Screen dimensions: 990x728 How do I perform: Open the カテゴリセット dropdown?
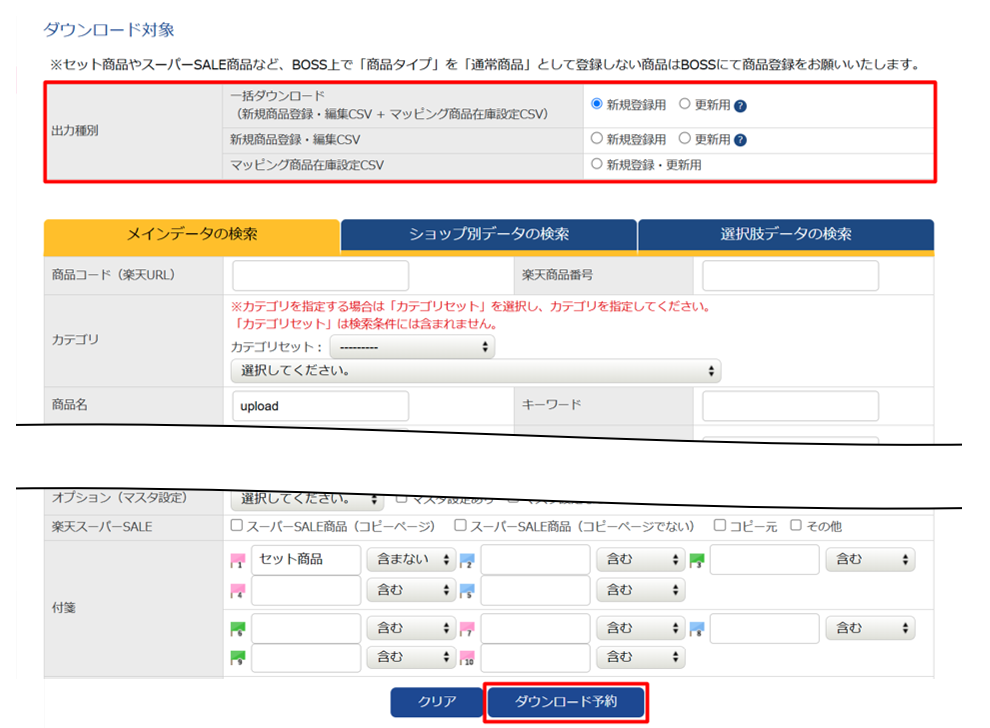tap(412, 347)
